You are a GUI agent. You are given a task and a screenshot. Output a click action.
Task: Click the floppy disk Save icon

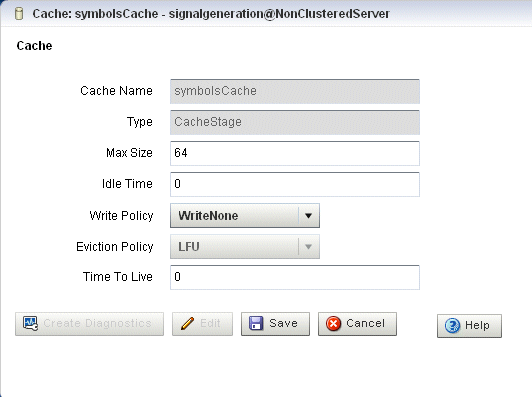pyautogui.click(x=256, y=323)
